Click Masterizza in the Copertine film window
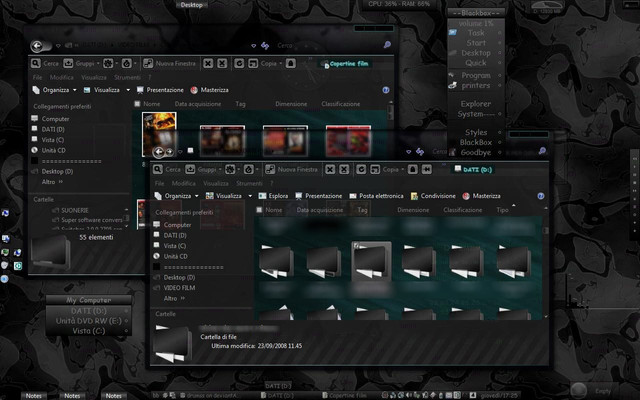This screenshot has height=400, width=640. (x=209, y=90)
